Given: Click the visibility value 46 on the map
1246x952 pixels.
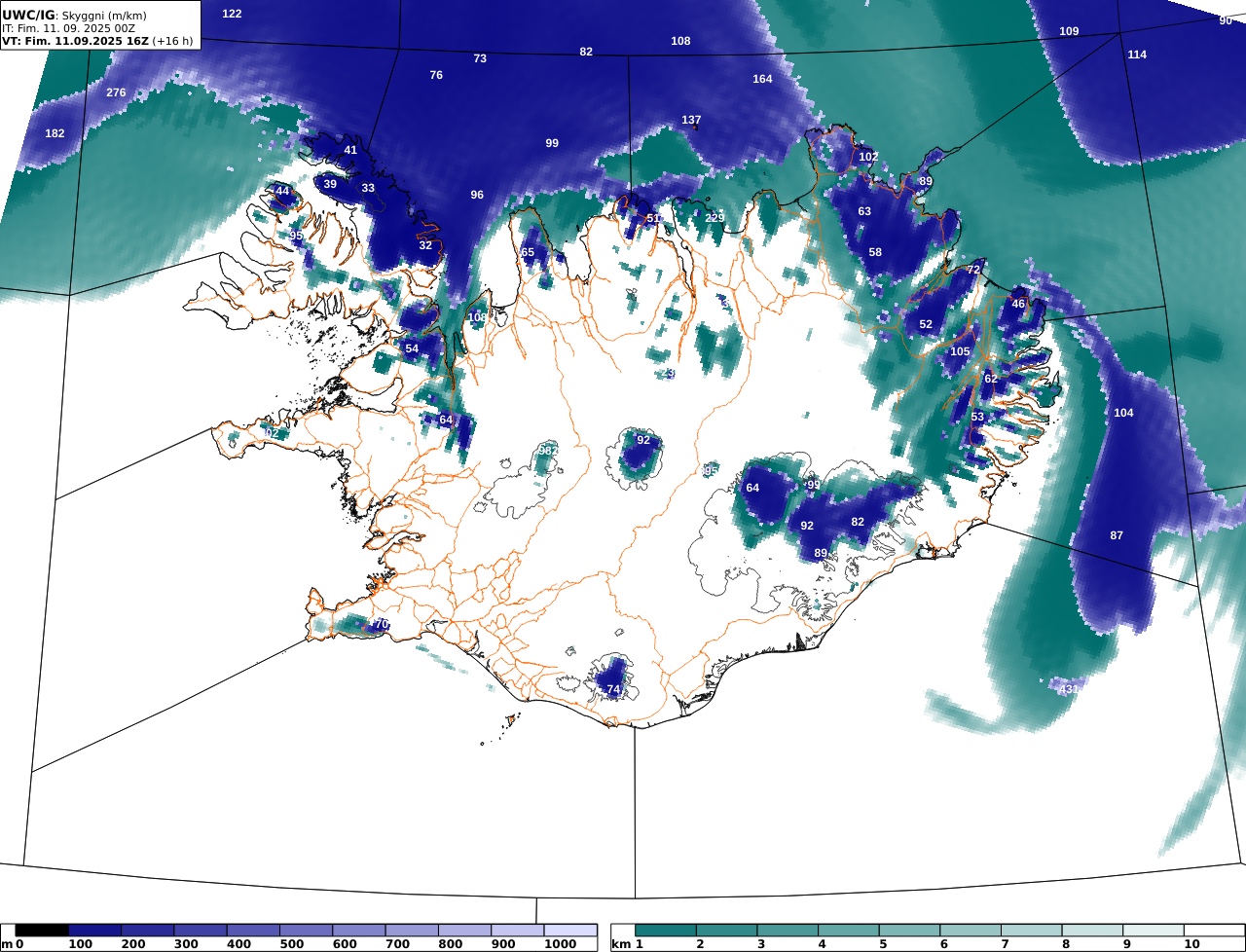Looking at the screenshot, I should (x=1018, y=304).
